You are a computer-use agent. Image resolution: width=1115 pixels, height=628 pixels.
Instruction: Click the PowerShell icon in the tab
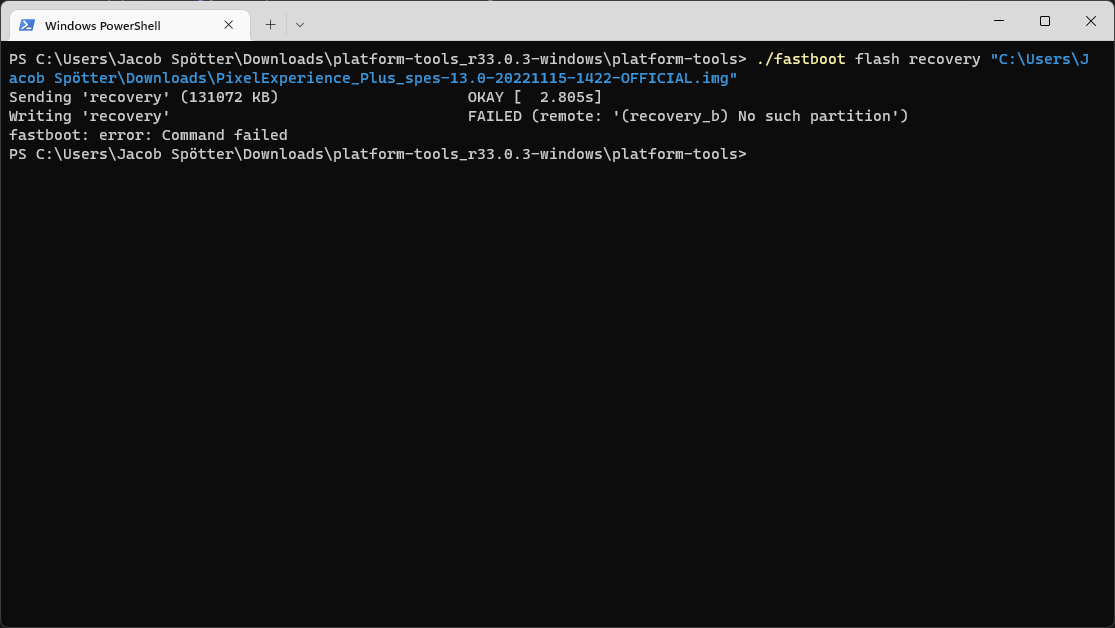27,25
